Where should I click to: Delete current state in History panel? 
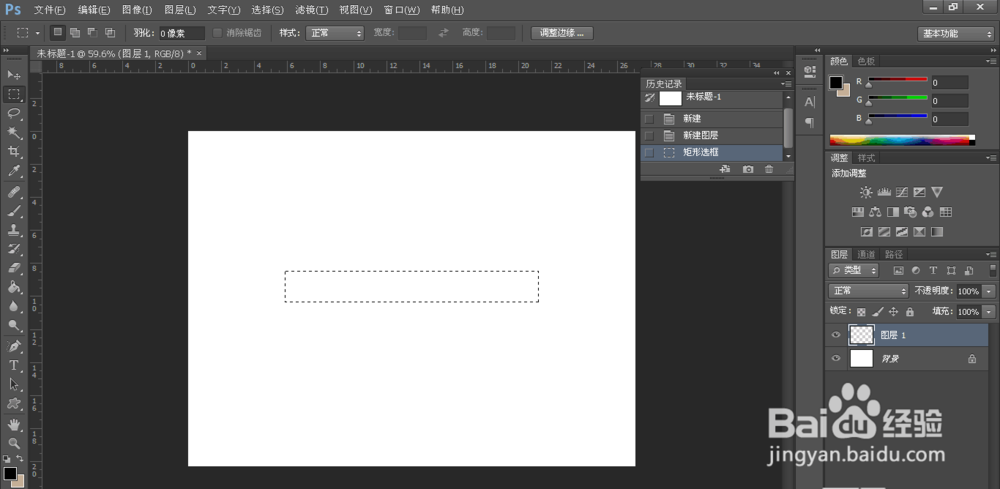769,169
